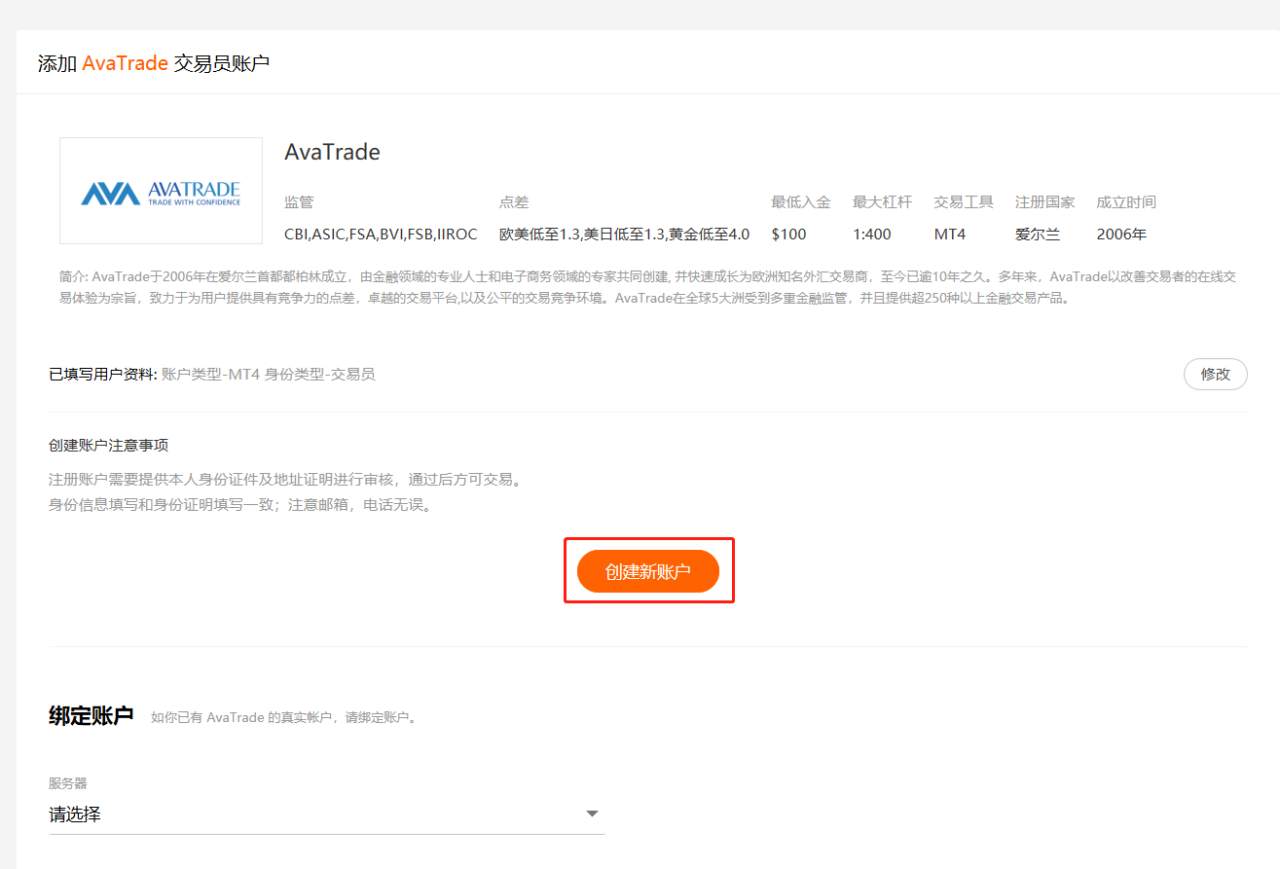Image resolution: width=1280 pixels, height=869 pixels.
Task: Click the 最大杠杆 column label
Action: click(x=883, y=202)
